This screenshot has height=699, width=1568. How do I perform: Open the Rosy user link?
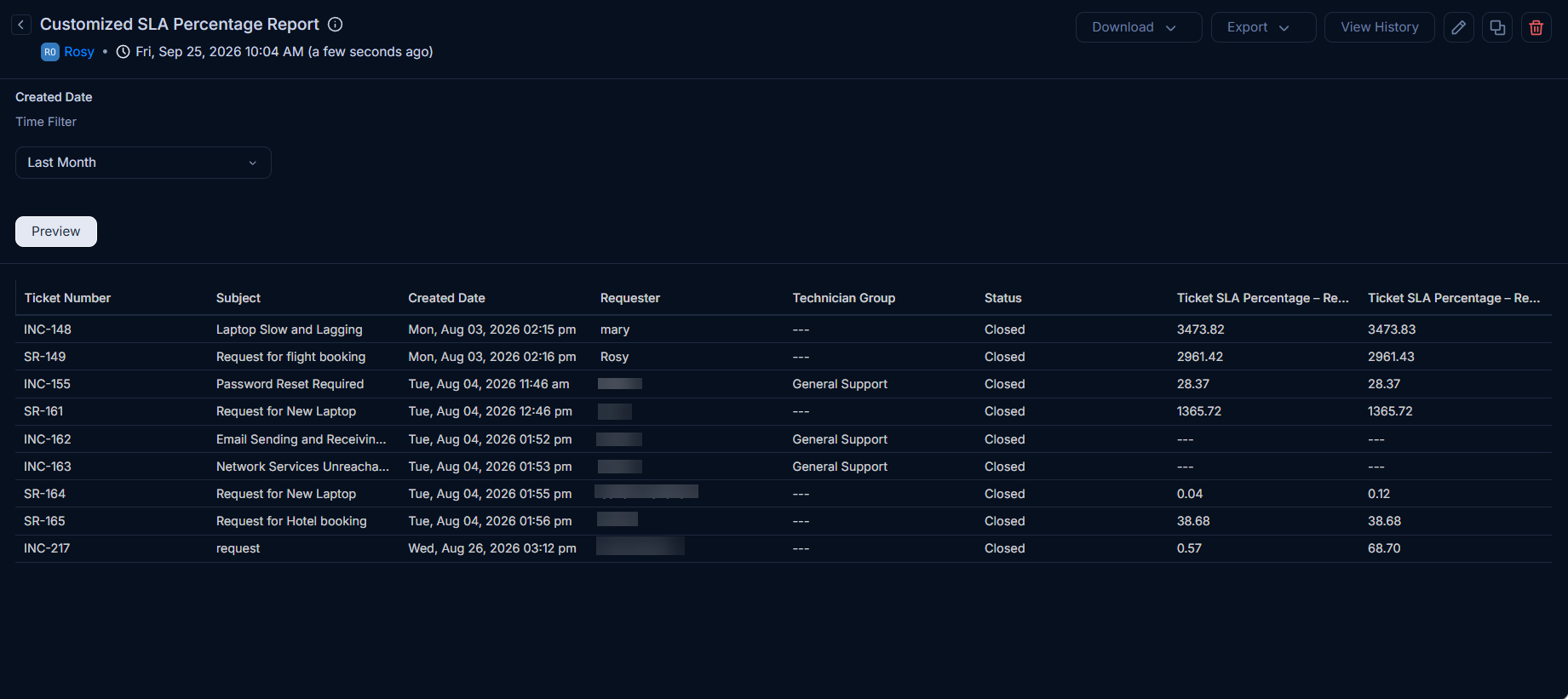(x=79, y=52)
